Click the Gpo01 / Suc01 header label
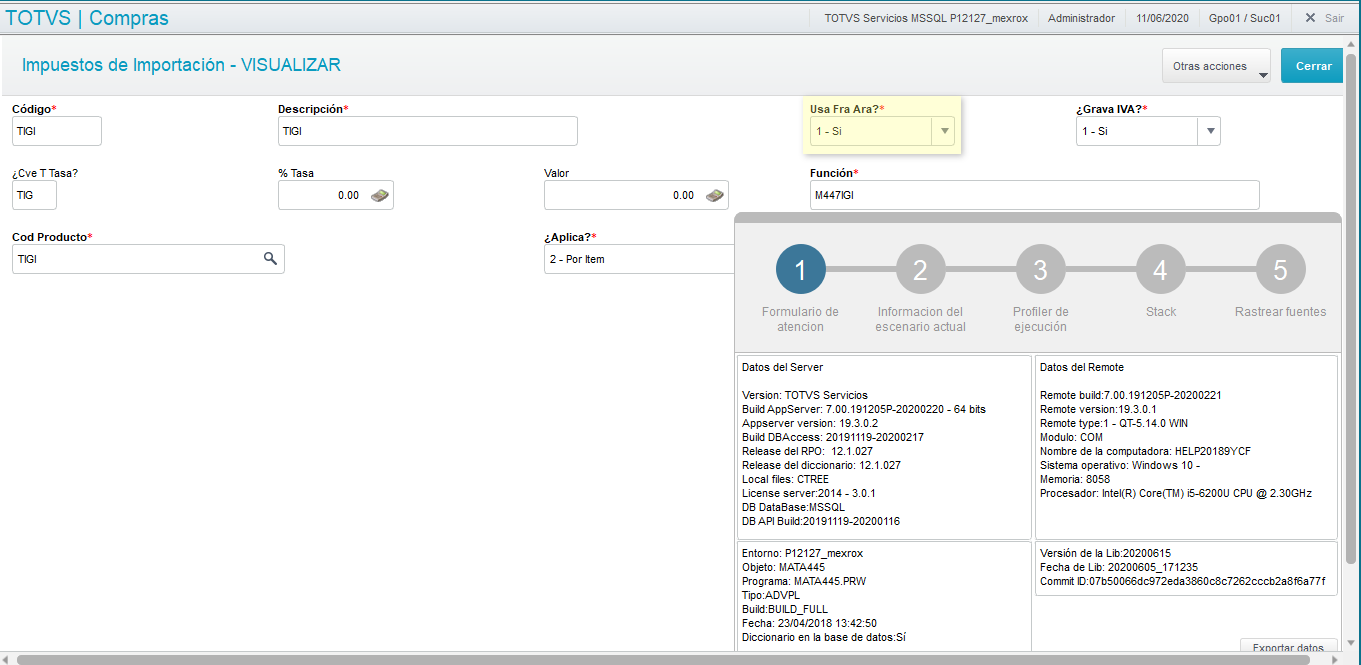The image size is (1361, 665). [1245, 18]
